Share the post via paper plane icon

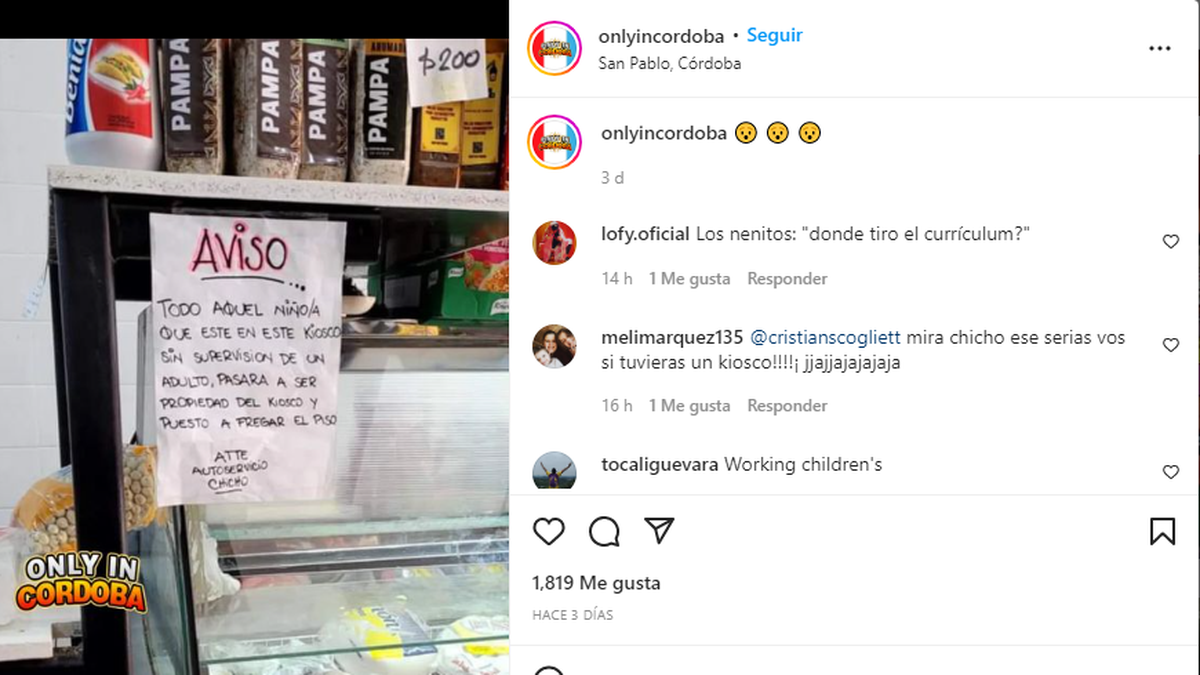(x=659, y=530)
